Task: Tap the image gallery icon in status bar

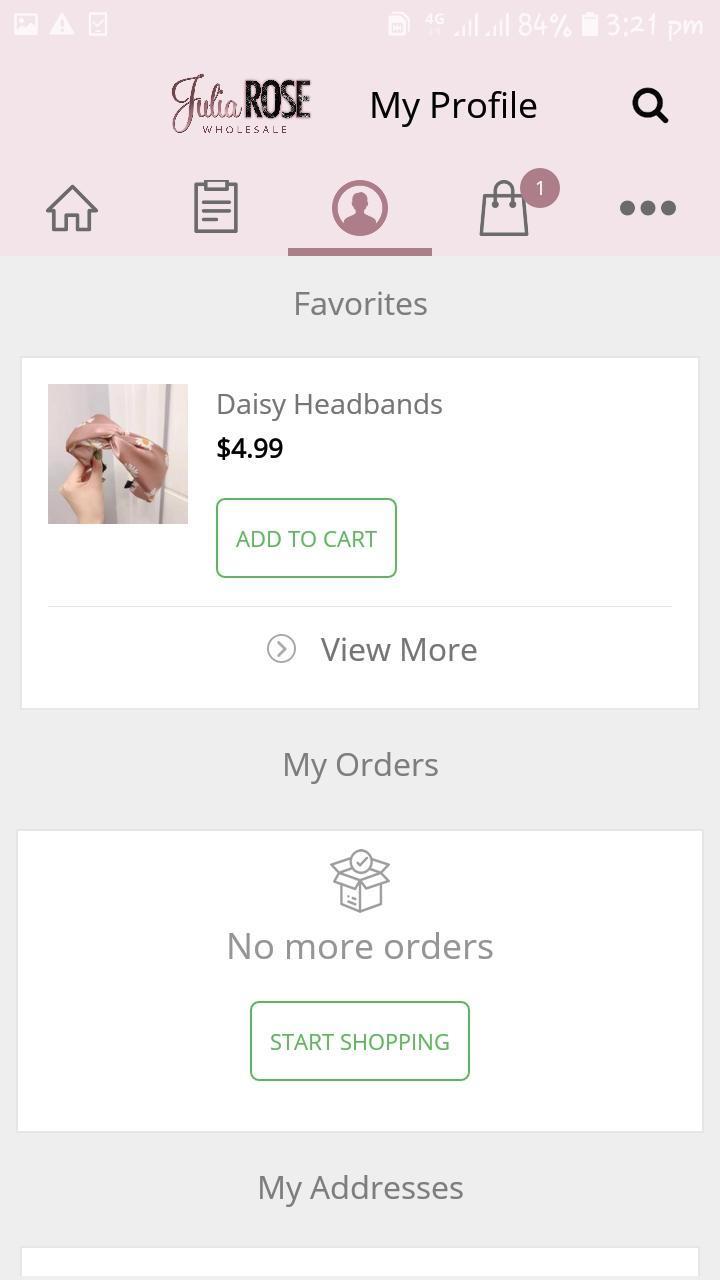Action: pos(25,22)
